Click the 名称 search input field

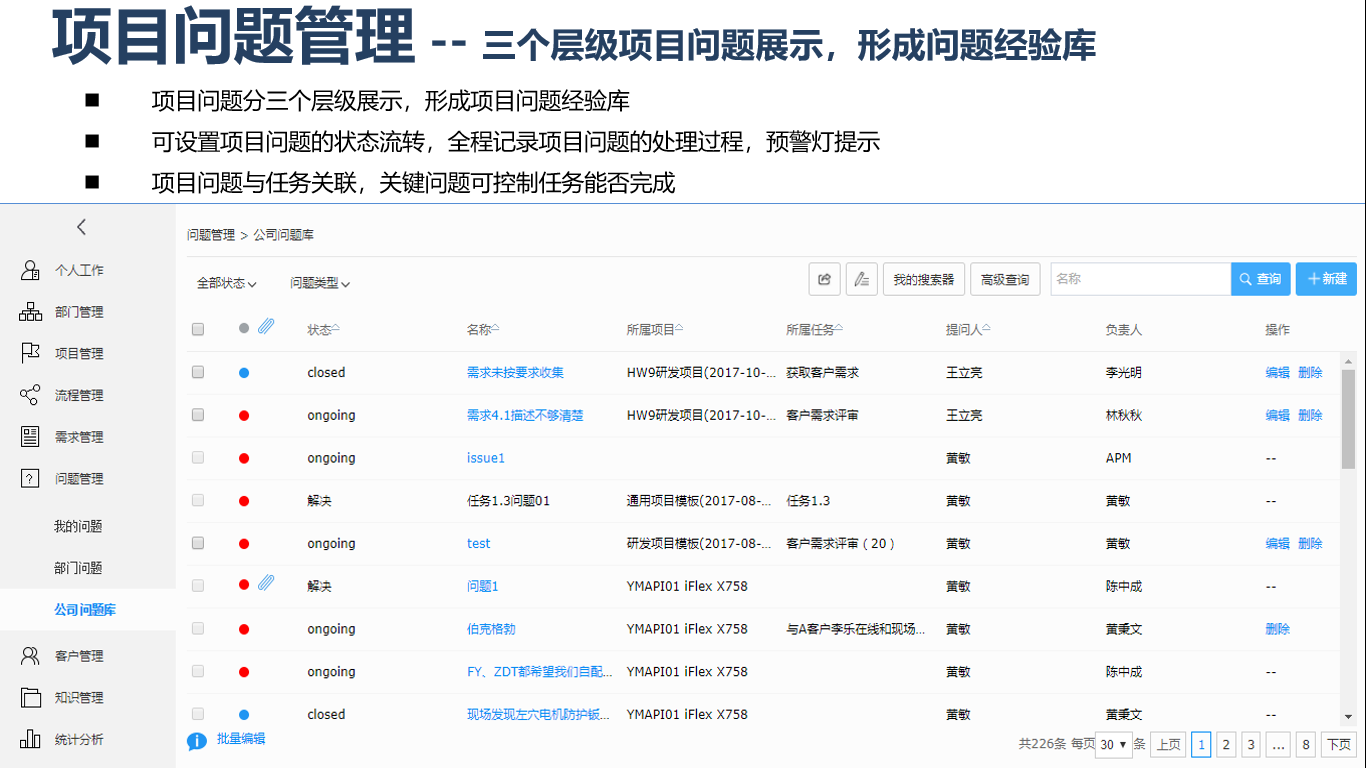[x=1139, y=279]
